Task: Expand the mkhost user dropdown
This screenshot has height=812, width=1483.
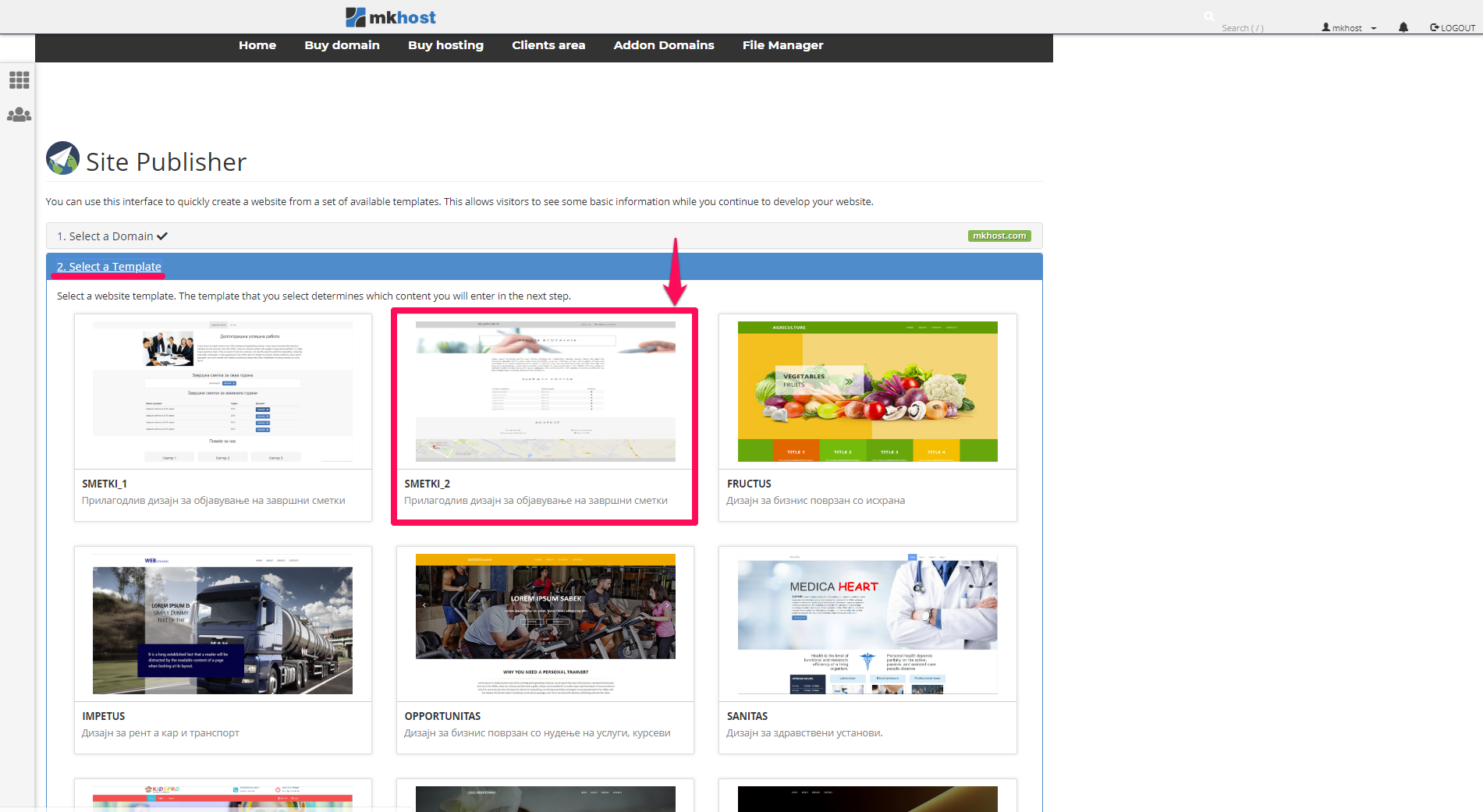Action: [x=1349, y=27]
